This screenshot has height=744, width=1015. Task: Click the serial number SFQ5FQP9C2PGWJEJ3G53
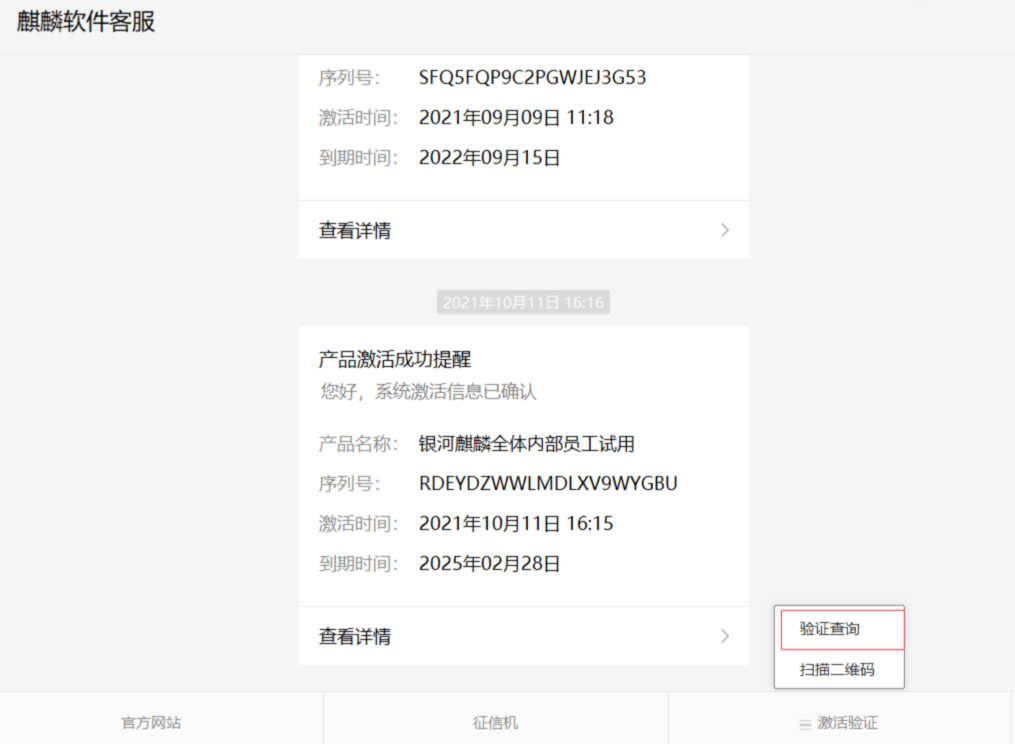pyautogui.click(x=532, y=78)
